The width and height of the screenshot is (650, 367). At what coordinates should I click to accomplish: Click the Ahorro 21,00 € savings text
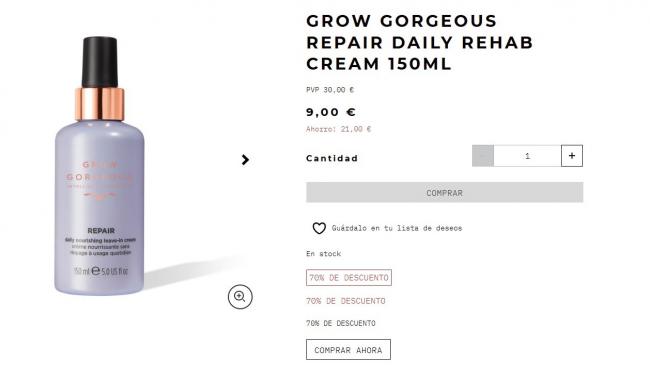(x=338, y=129)
